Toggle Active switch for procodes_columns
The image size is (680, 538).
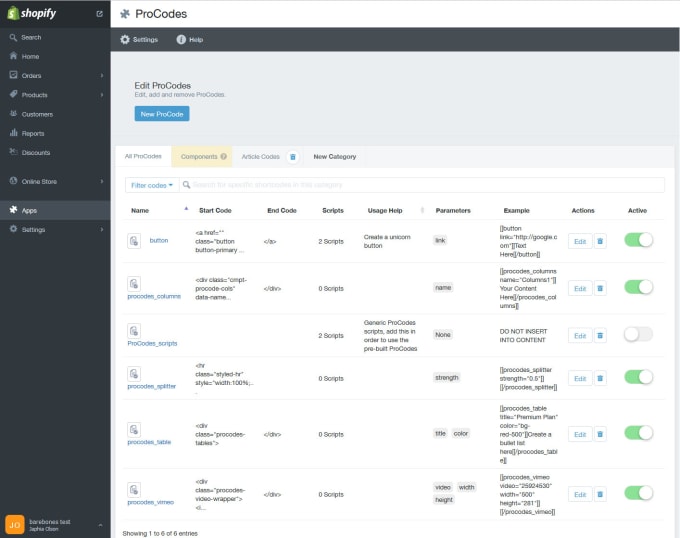point(638,287)
